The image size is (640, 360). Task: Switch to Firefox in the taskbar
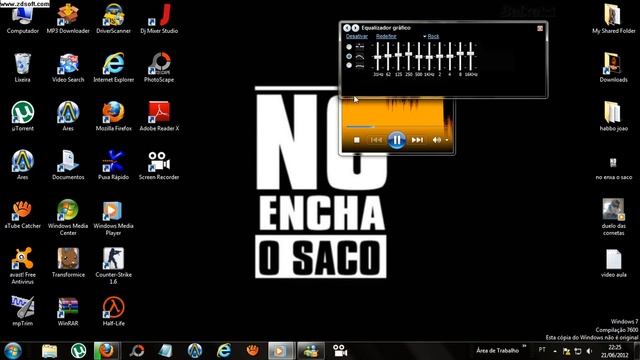107,351
